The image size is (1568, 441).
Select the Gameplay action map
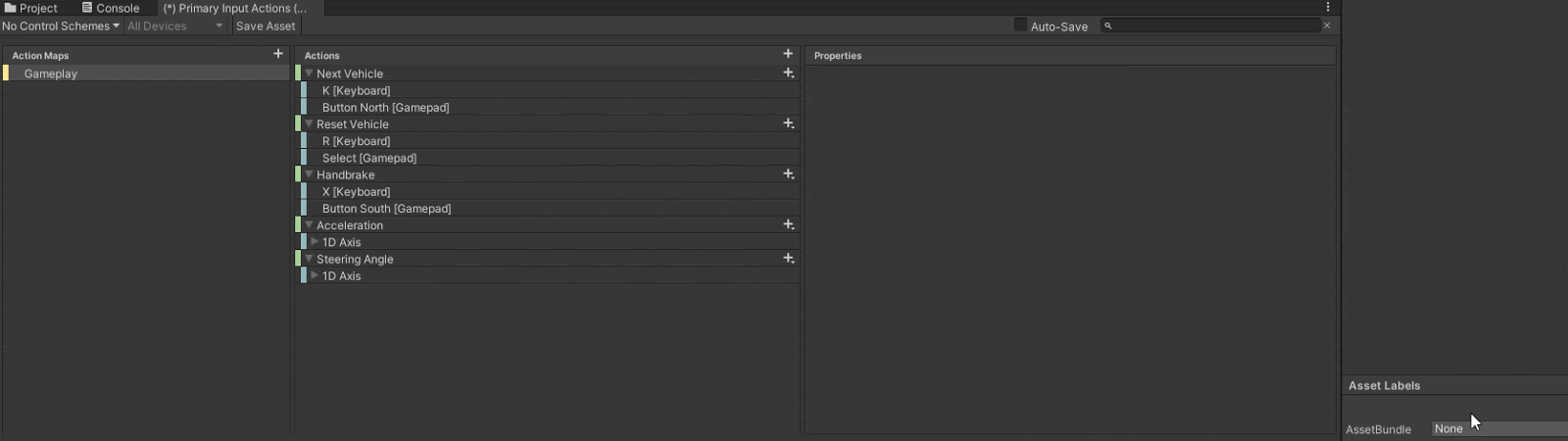point(51,73)
